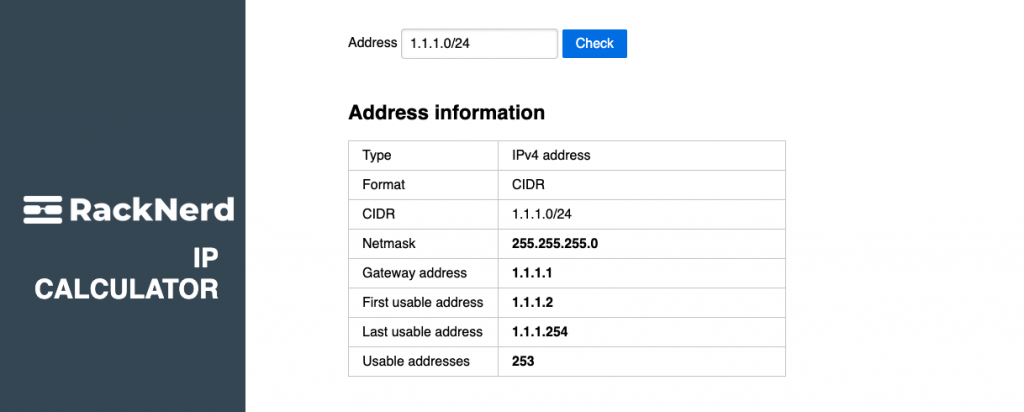The image size is (1024, 412).
Task: Click the Last usable address row label
Action: [x=423, y=332]
